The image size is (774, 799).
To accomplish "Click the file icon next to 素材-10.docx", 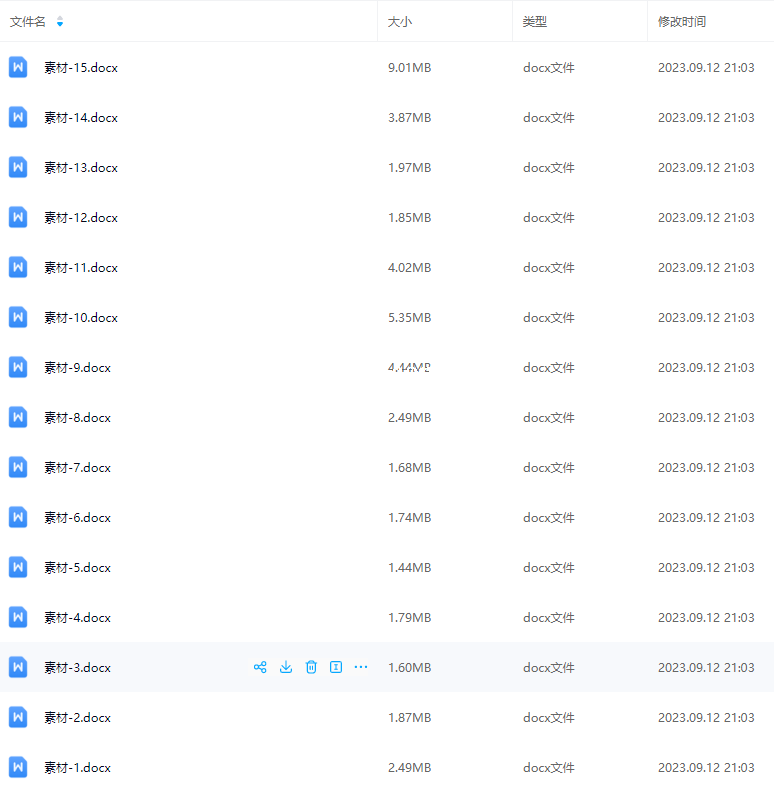I will (18, 317).
